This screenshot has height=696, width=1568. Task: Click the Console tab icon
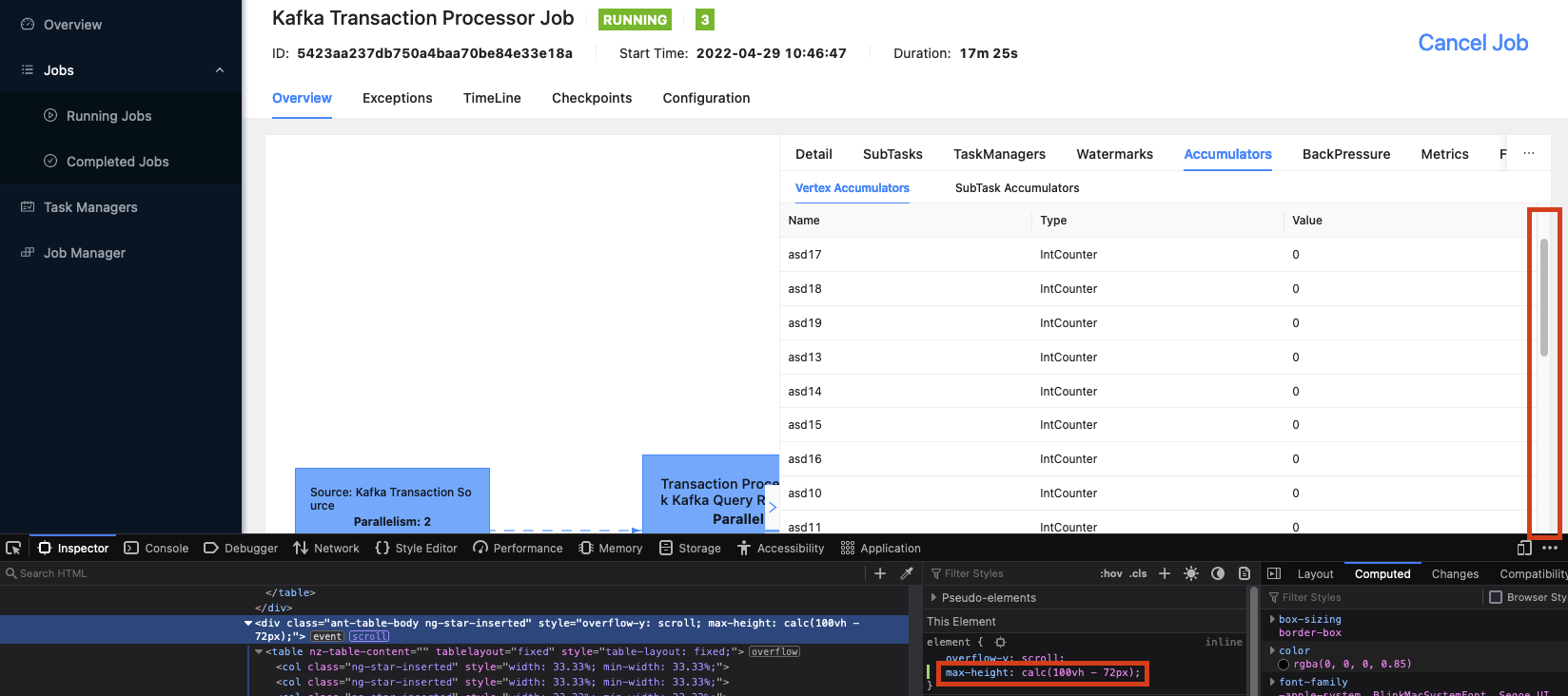click(131, 548)
